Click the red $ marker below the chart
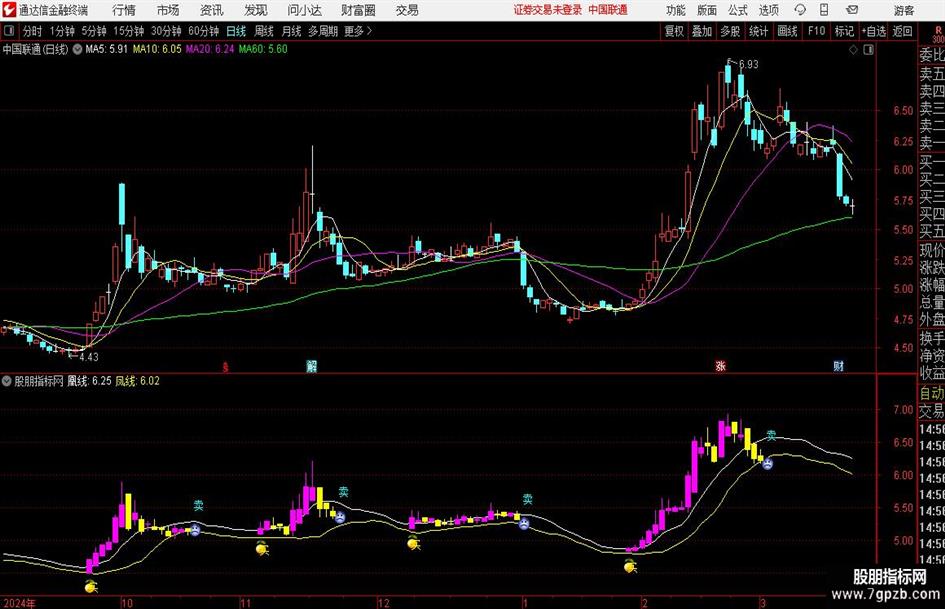The width and height of the screenshot is (945, 609). click(225, 367)
